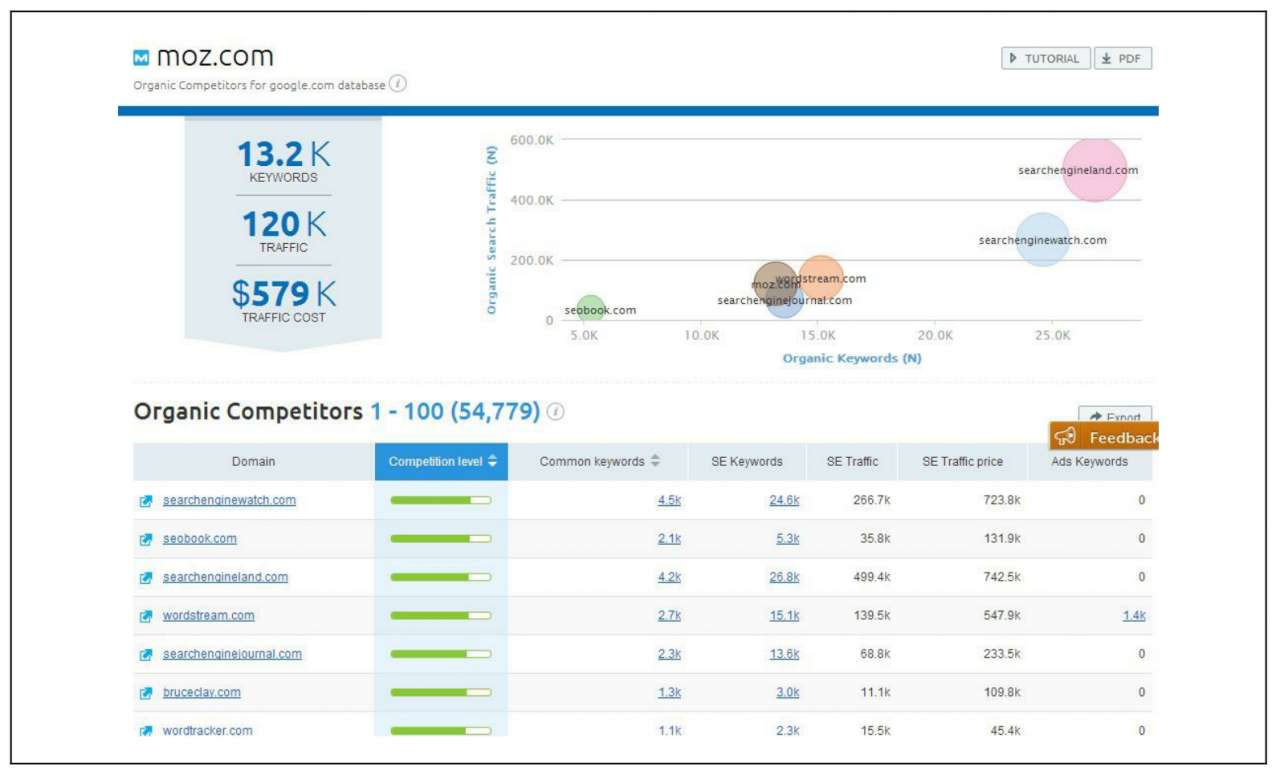Click 4.5k common keywords for searchenginewatch.com
This screenshot has width=1280, height=774.
(x=669, y=501)
